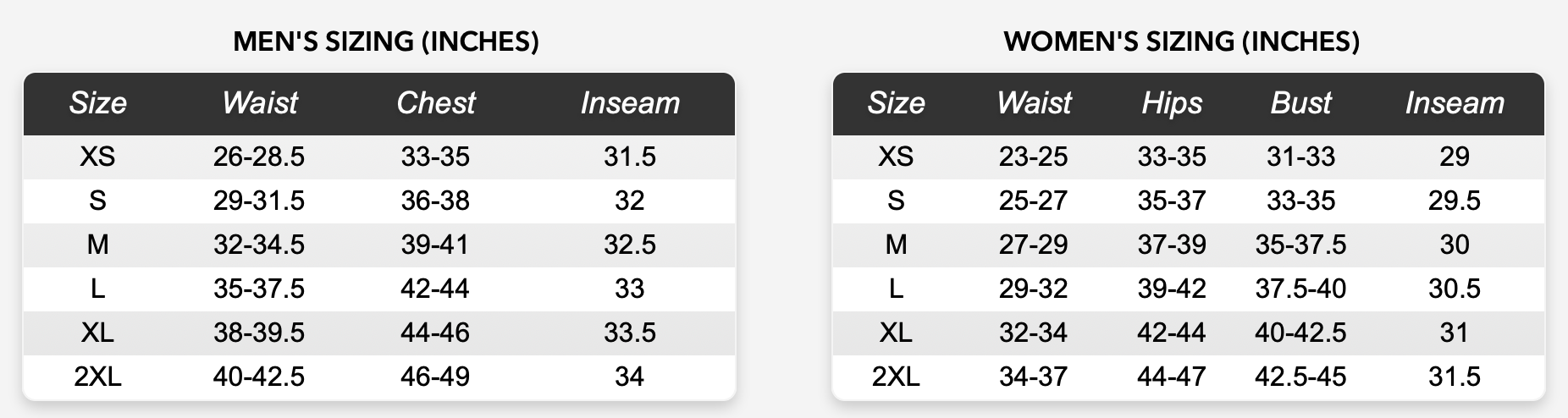Click the Women's Sizing (Inches) heading

[x=1181, y=41]
